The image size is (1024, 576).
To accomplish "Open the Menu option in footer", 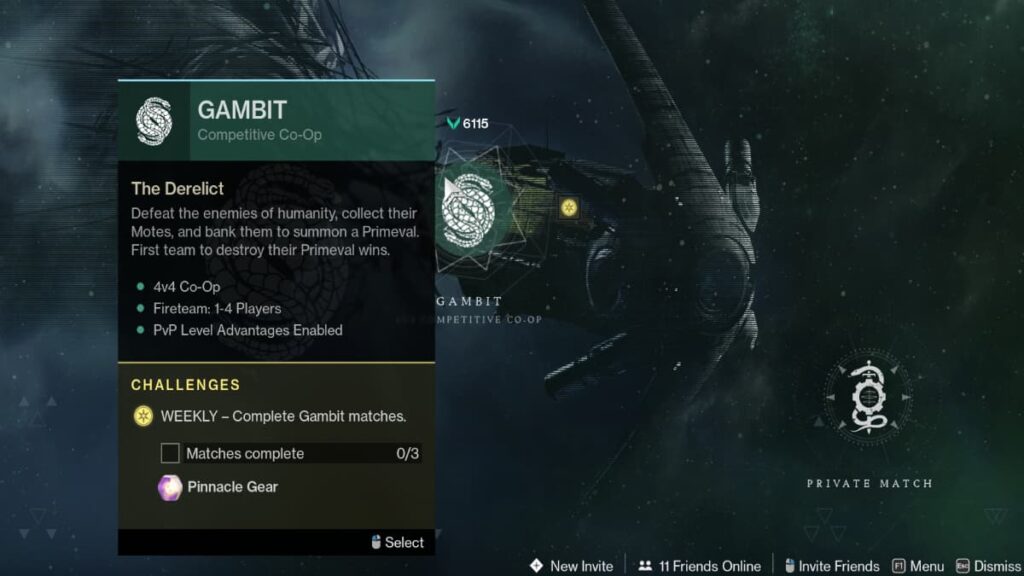I will coord(918,566).
